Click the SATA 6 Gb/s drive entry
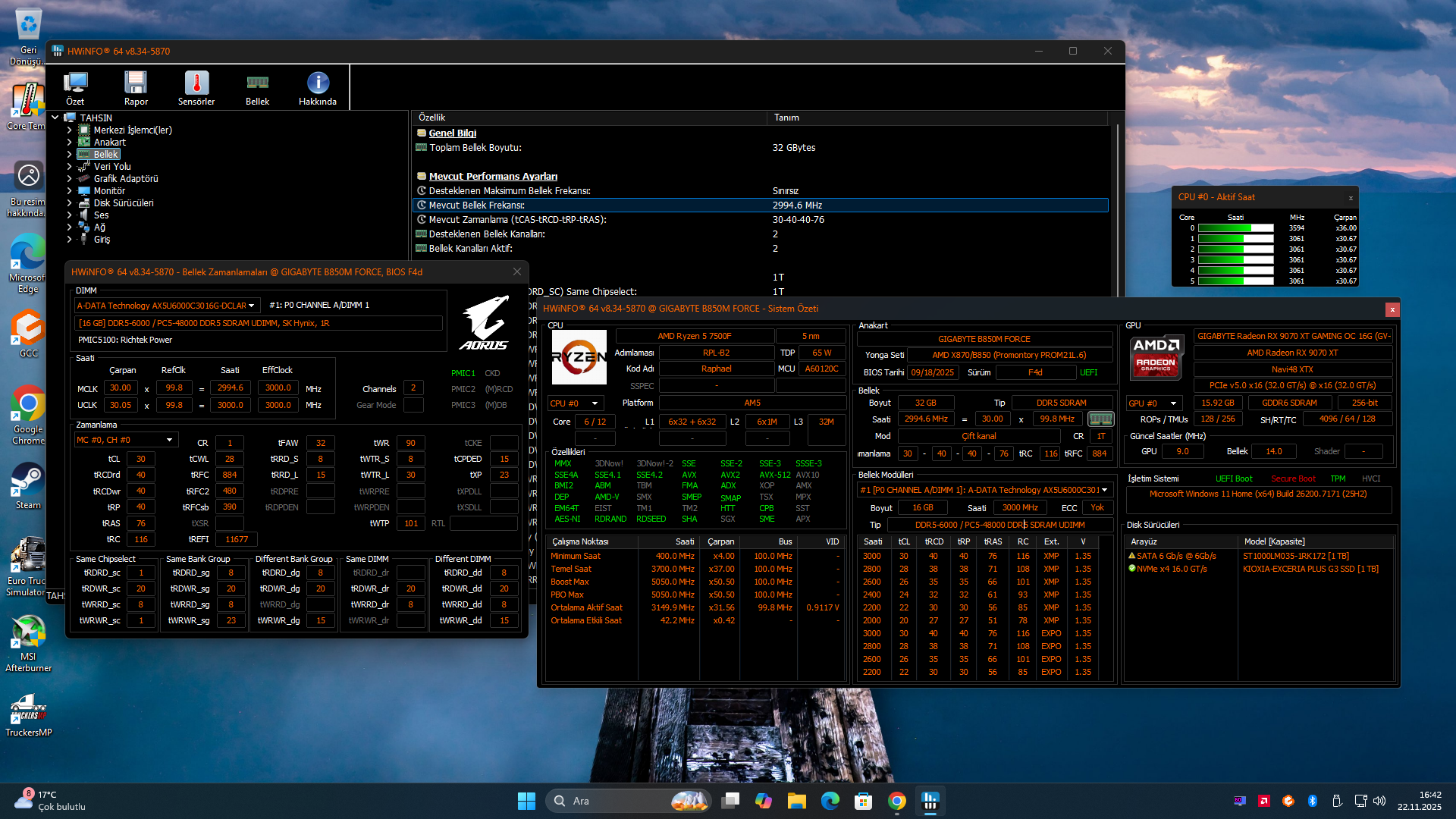1456x819 pixels. (1172, 557)
